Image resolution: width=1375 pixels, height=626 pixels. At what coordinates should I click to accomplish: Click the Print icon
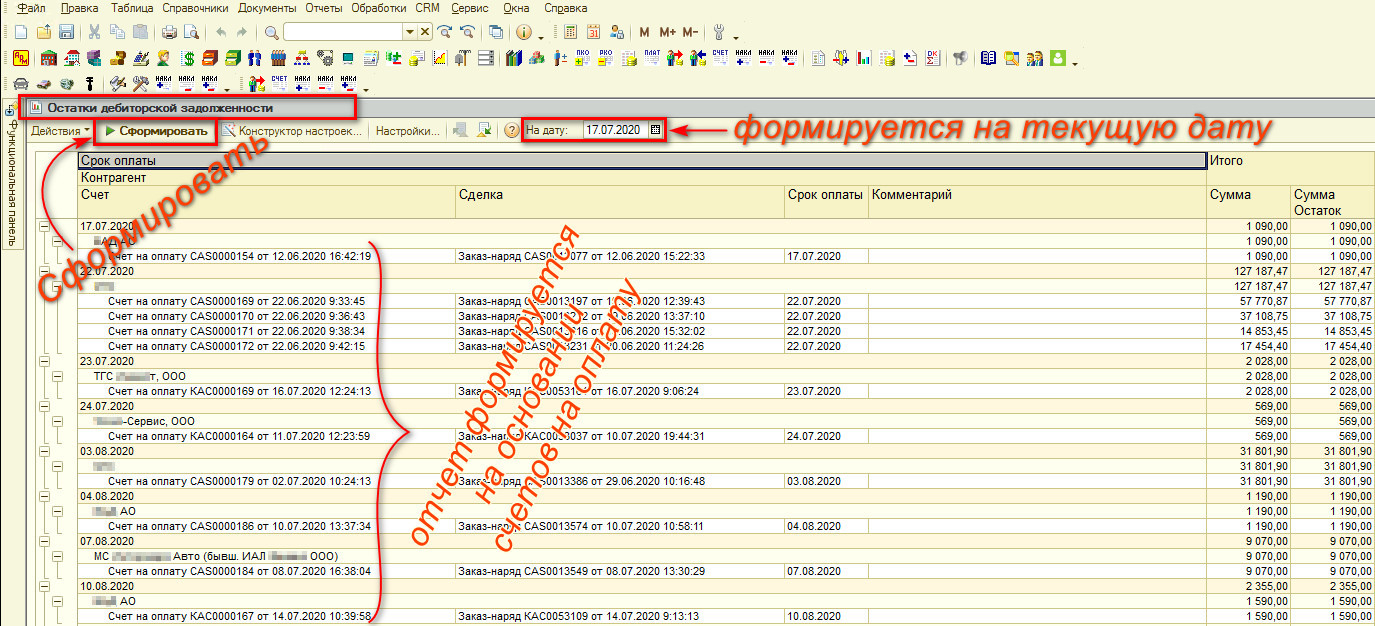(x=169, y=32)
